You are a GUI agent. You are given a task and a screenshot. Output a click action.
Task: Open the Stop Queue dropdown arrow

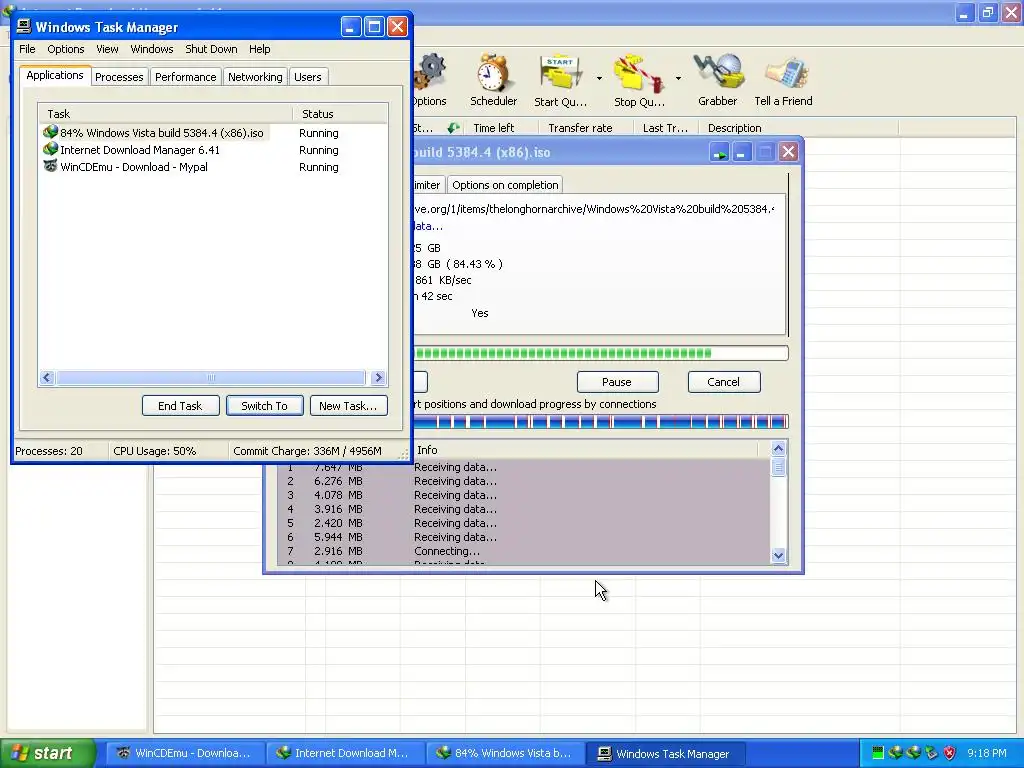678,78
